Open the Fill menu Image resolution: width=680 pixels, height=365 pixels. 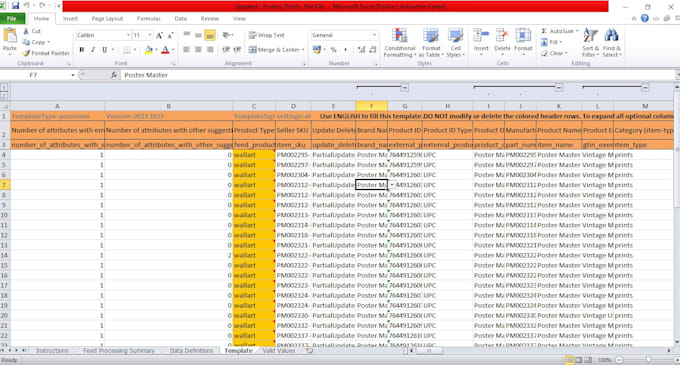(551, 42)
